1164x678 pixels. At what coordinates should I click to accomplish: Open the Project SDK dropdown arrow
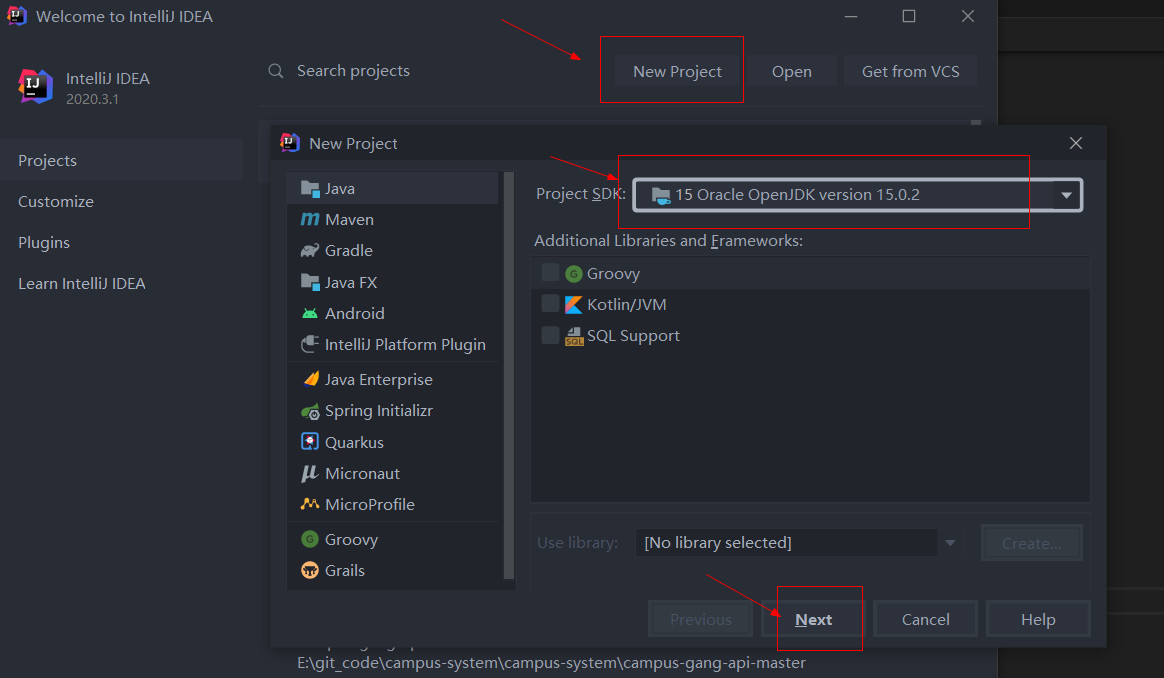coord(1066,195)
